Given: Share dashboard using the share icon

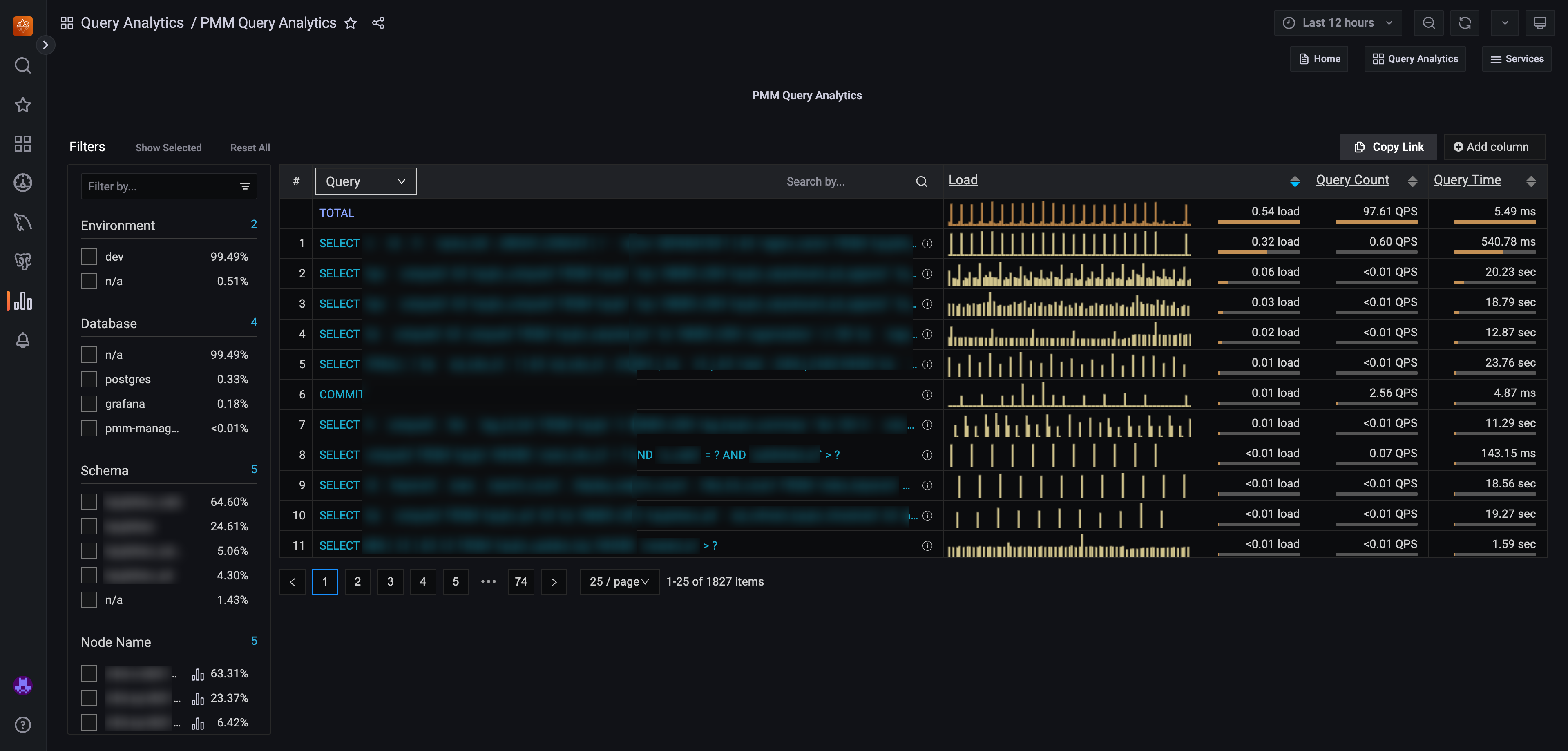Looking at the screenshot, I should (379, 23).
